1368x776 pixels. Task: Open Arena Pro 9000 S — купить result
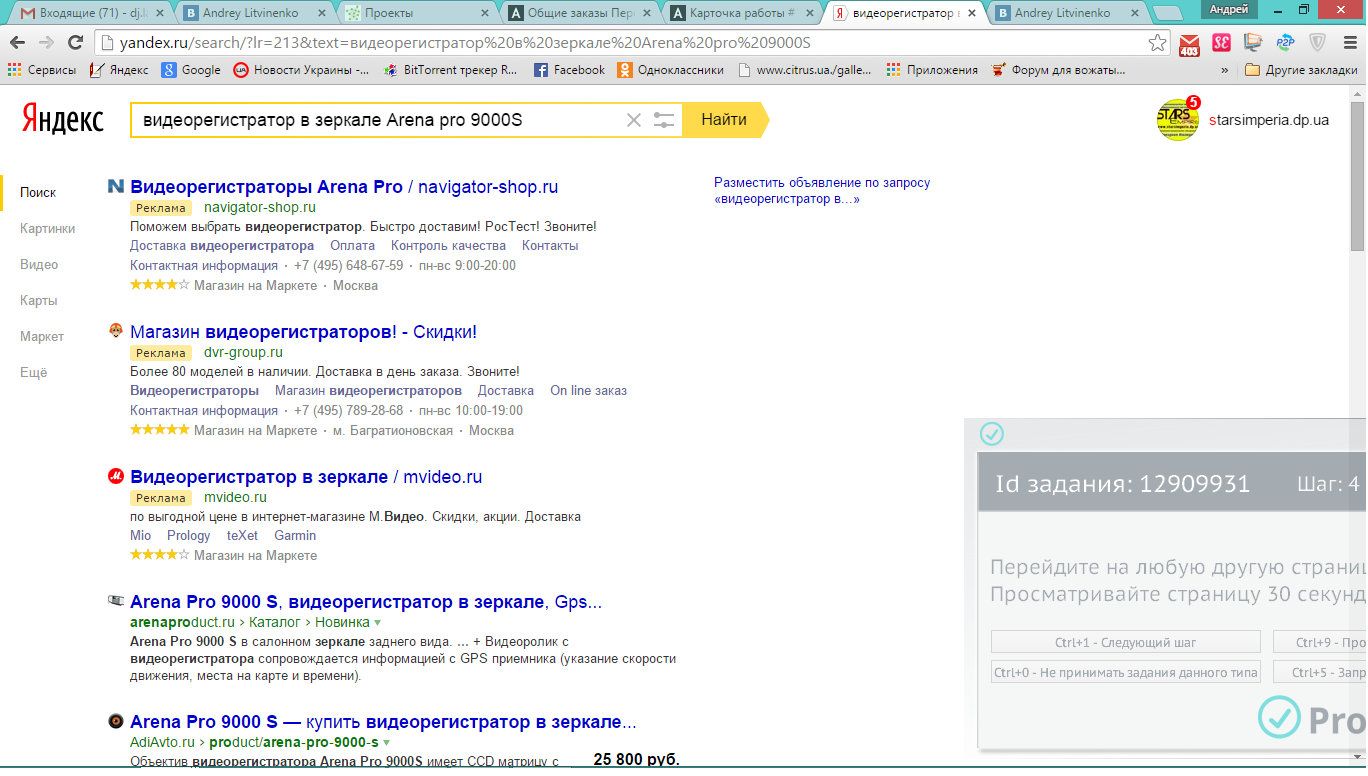point(383,722)
